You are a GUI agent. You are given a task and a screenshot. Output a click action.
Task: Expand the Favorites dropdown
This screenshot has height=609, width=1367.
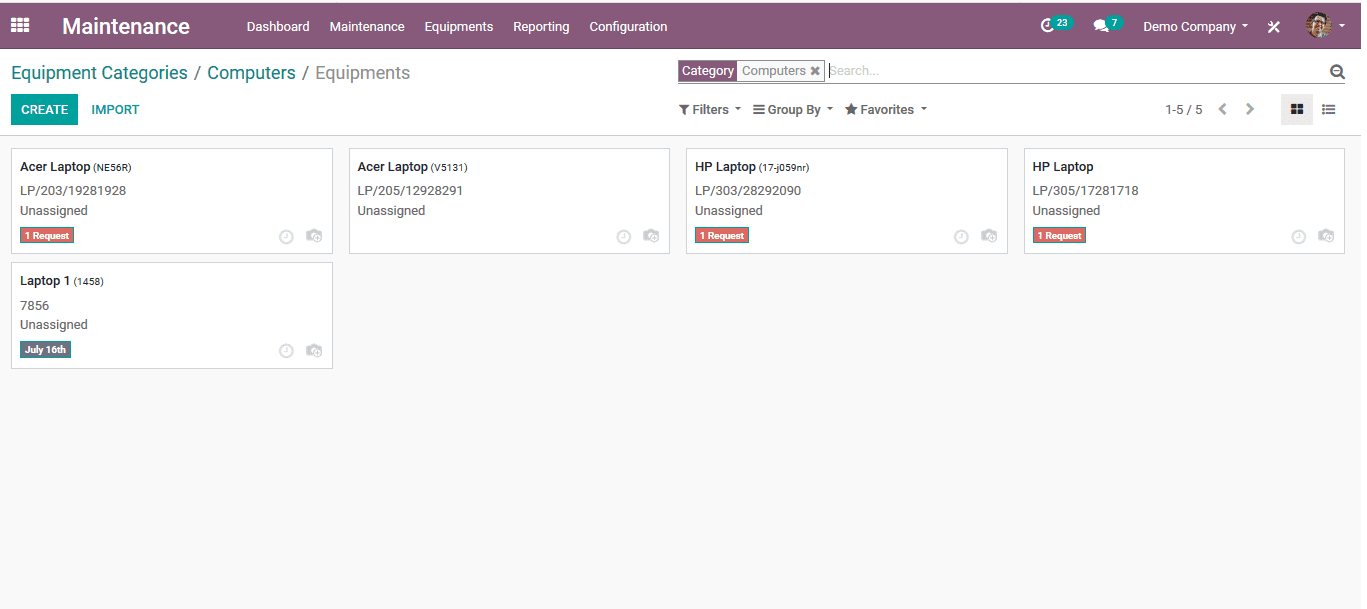pyautogui.click(x=886, y=110)
